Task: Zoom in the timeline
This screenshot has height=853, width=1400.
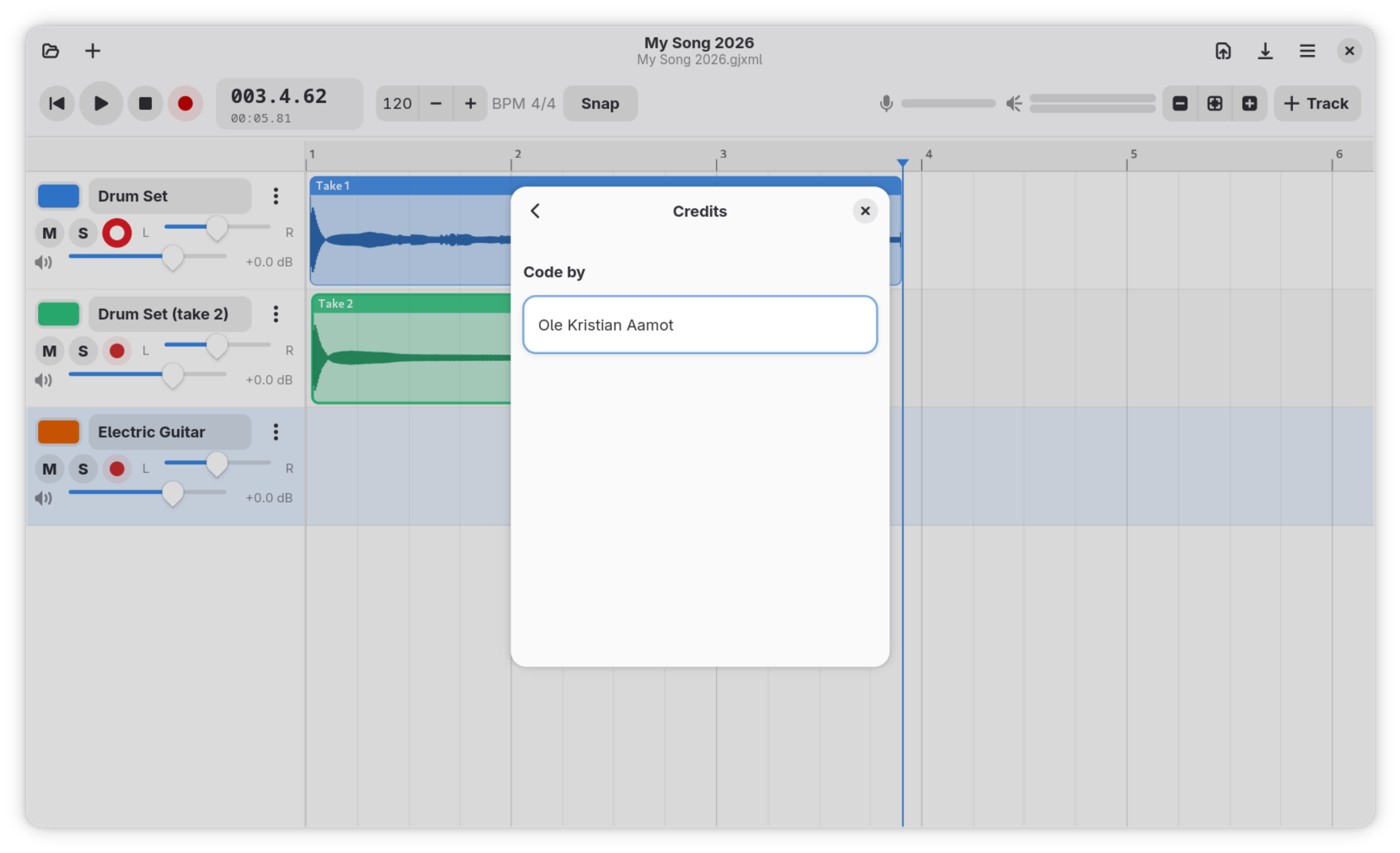Action: tap(1249, 103)
